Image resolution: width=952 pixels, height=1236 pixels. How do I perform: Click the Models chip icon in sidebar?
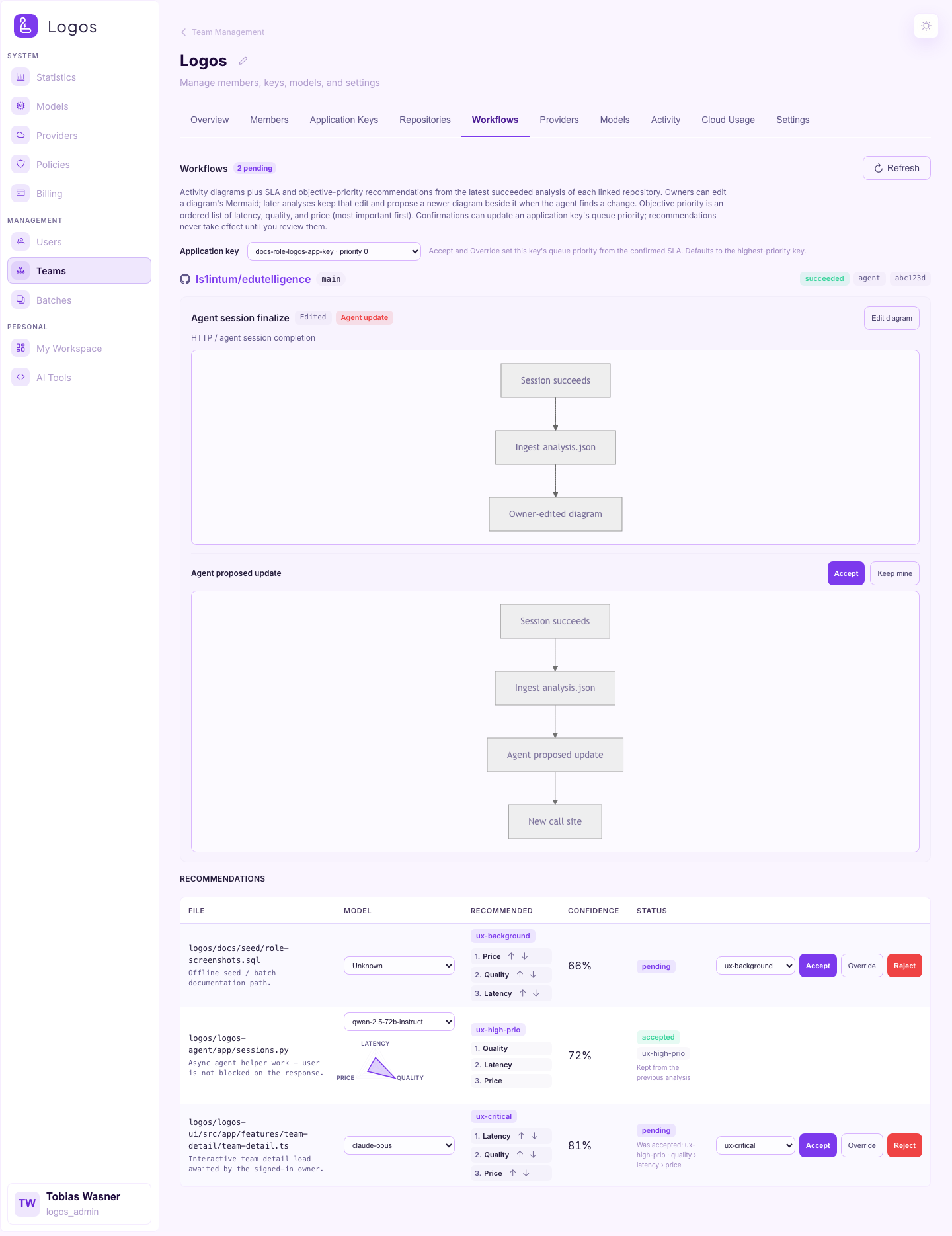[x=20, y=106]
